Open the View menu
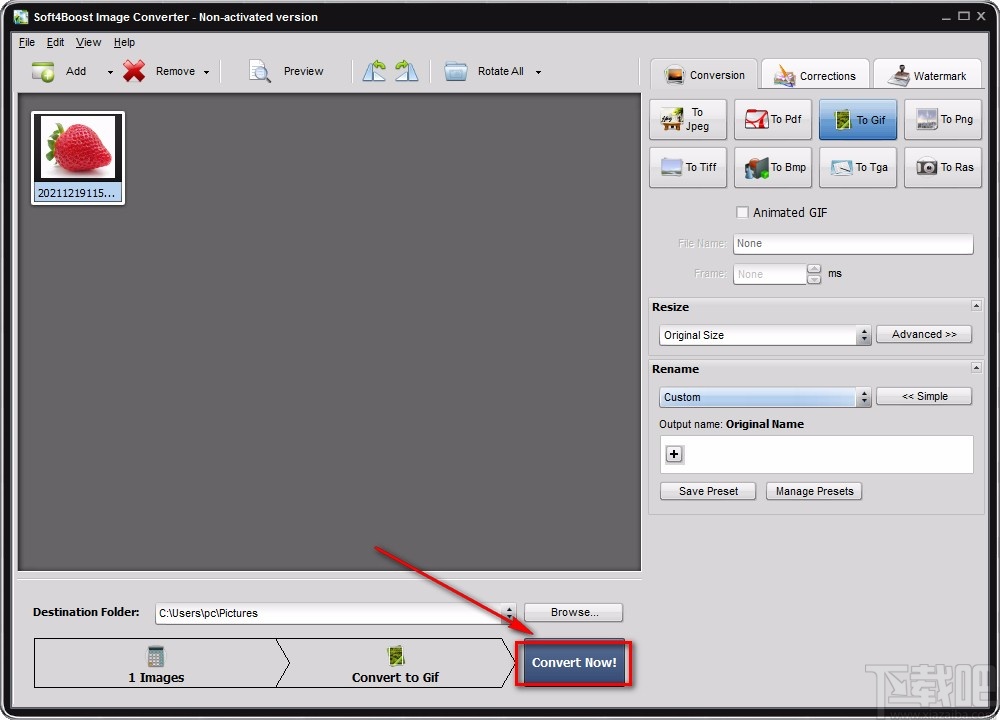Image resolution: width=1000 pixels, height=720 pixels. point(88,42)
